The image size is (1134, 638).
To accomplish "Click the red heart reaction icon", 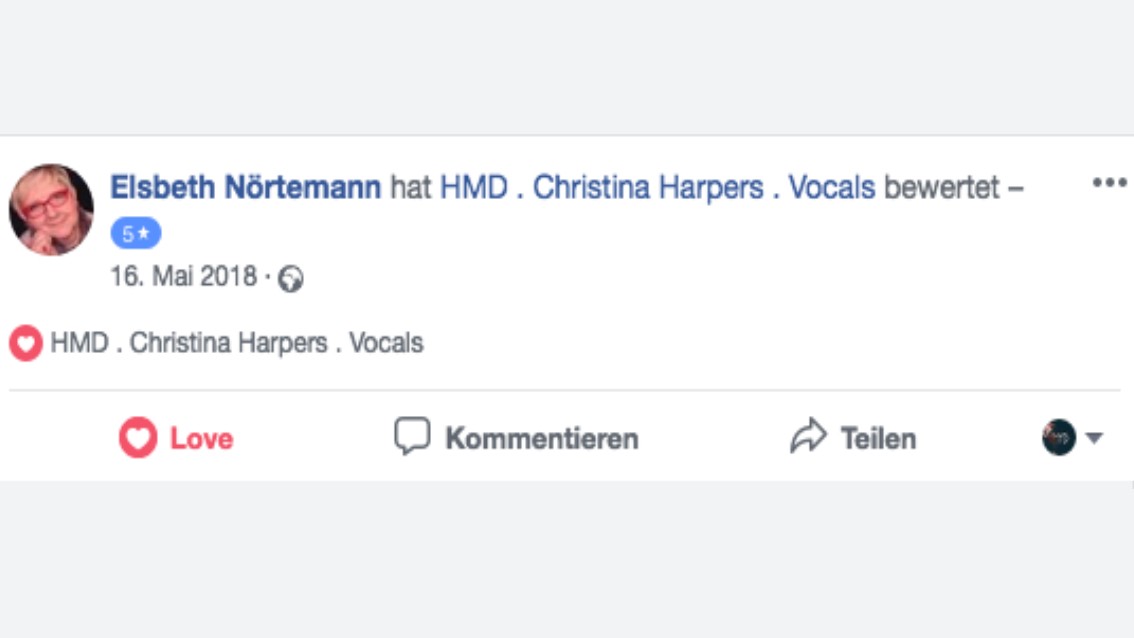I will pos(26,343).
